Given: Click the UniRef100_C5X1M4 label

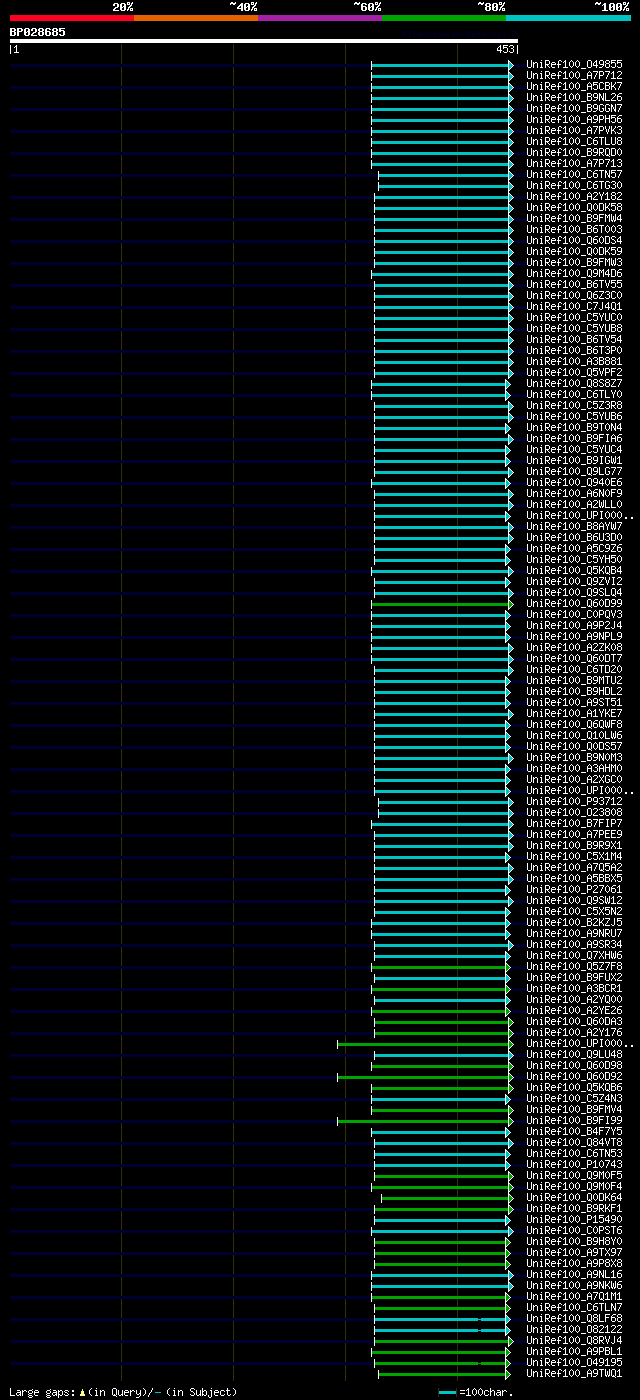Looking at the screenshot, I should (x=574, y=856).
